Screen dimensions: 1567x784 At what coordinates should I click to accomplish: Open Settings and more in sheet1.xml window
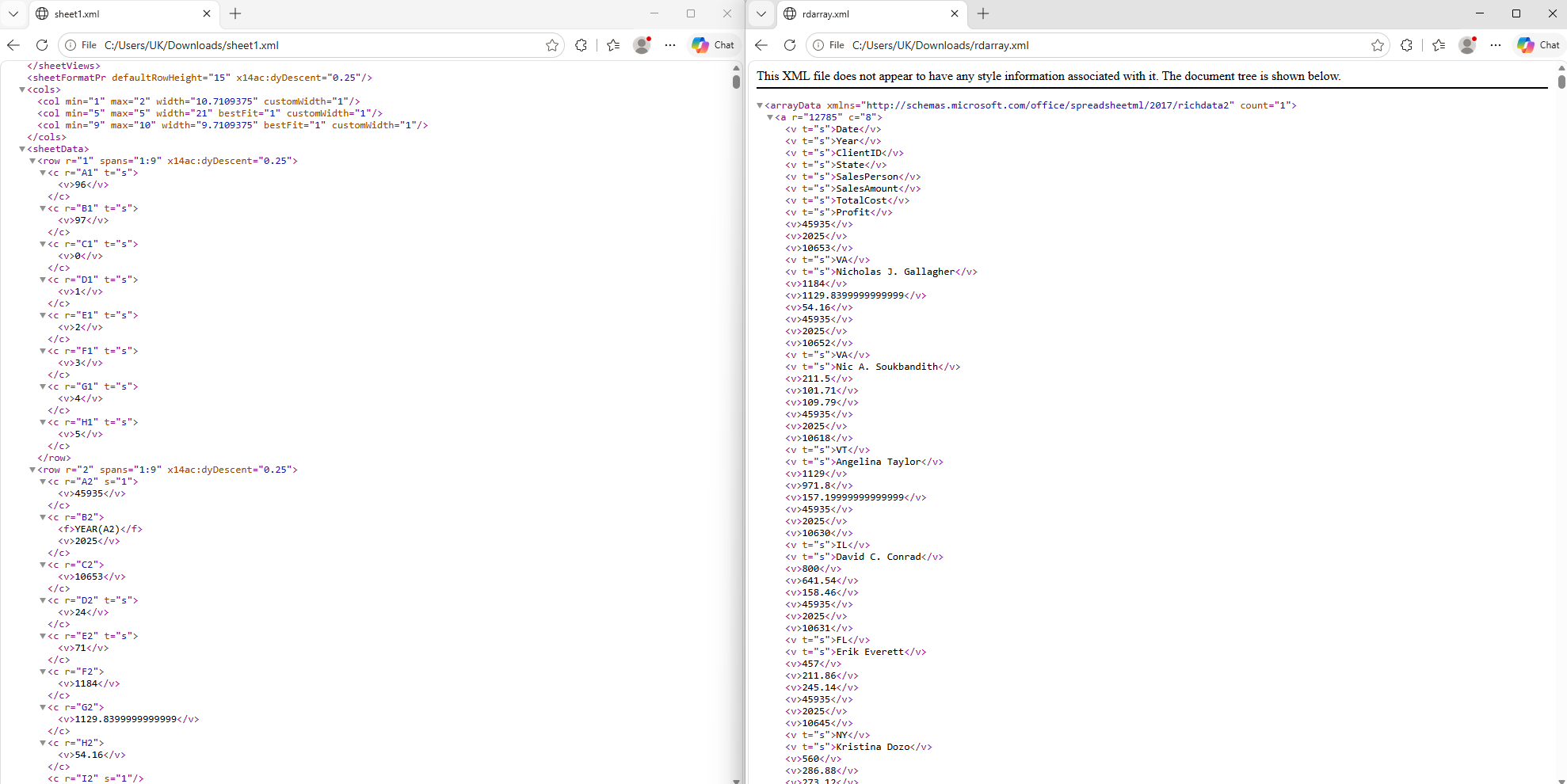coord(670,45)
